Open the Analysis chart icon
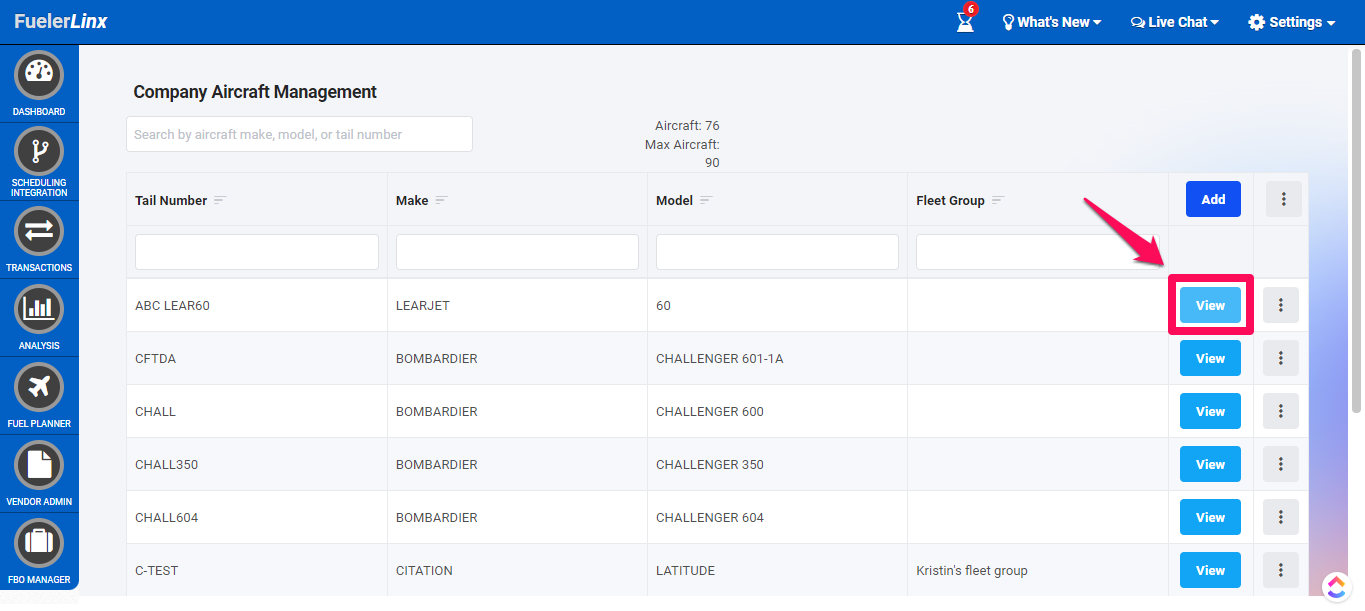 39,309
